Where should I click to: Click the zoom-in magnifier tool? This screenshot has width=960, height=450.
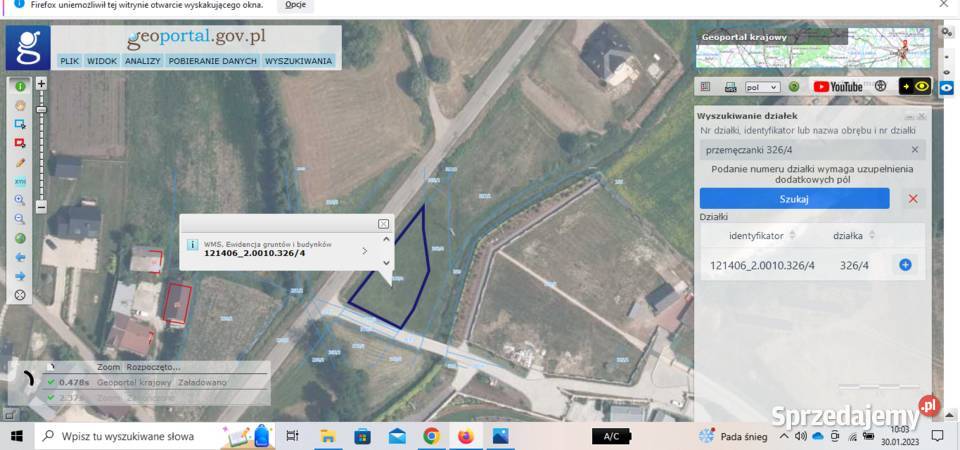[20, 200]
